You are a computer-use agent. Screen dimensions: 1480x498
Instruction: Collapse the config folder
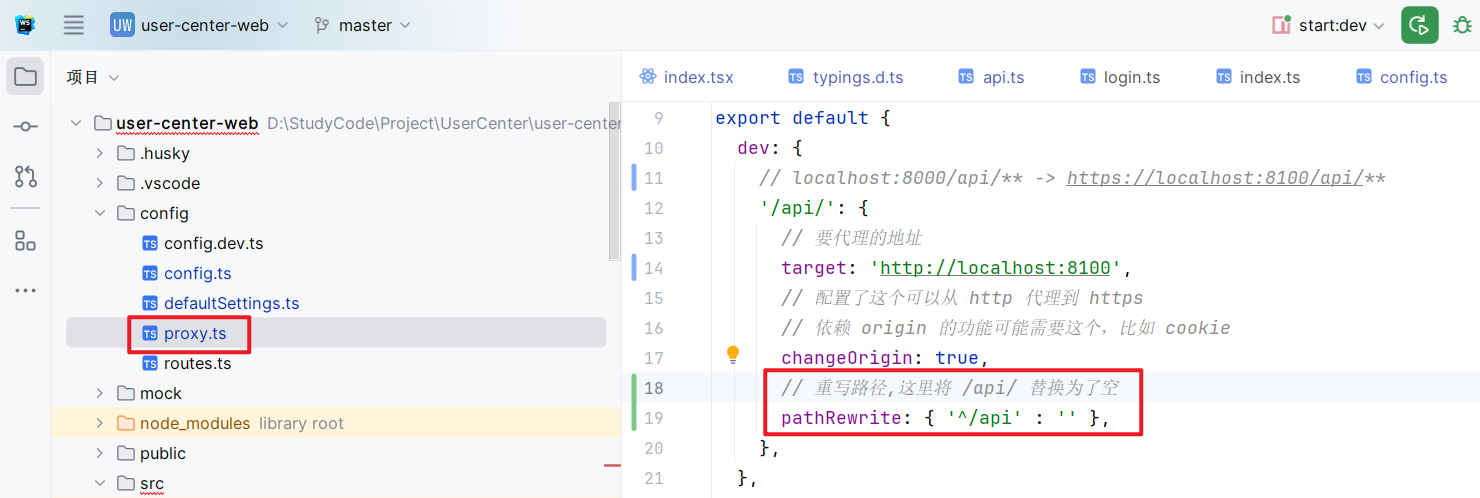(x=99, y=213)
